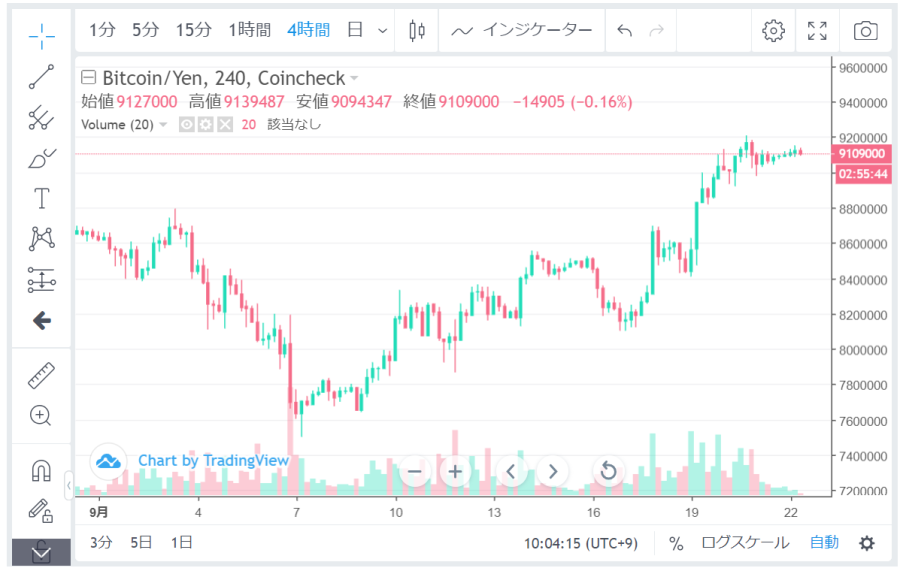Hide the Volume indicator with eye icon
The image size is (900, 568).
186,125
